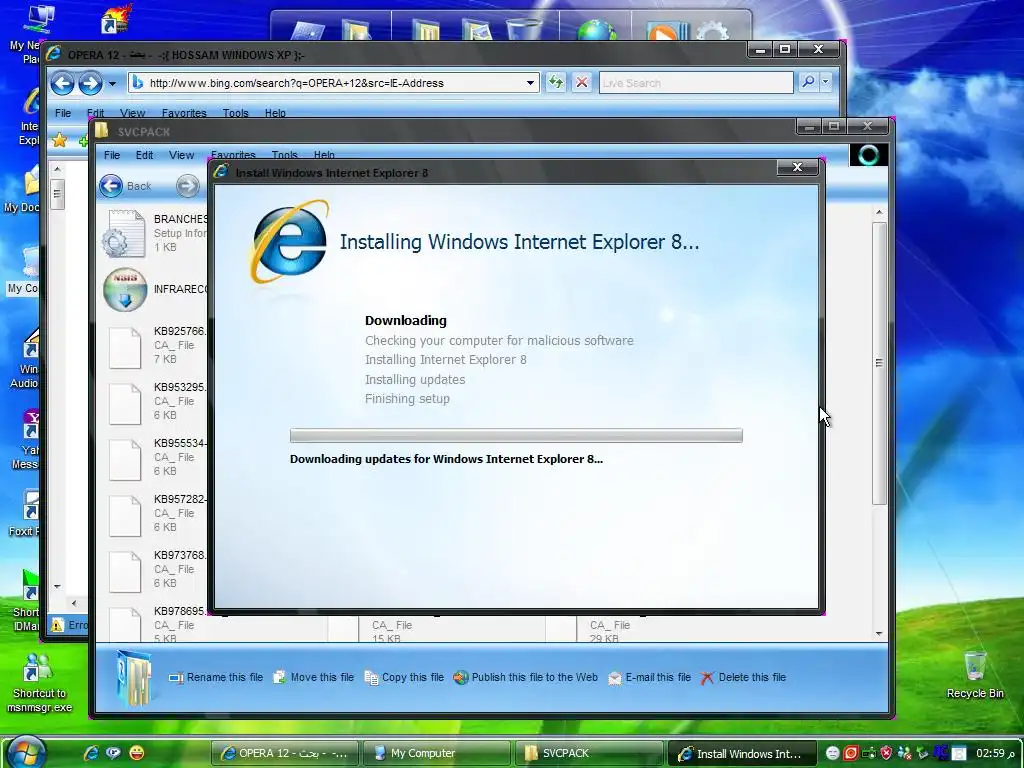Click the Favorites star icon in Internet Explorer
The image size is (1024, 768).
pyautogui.click(x=59, y=140)
